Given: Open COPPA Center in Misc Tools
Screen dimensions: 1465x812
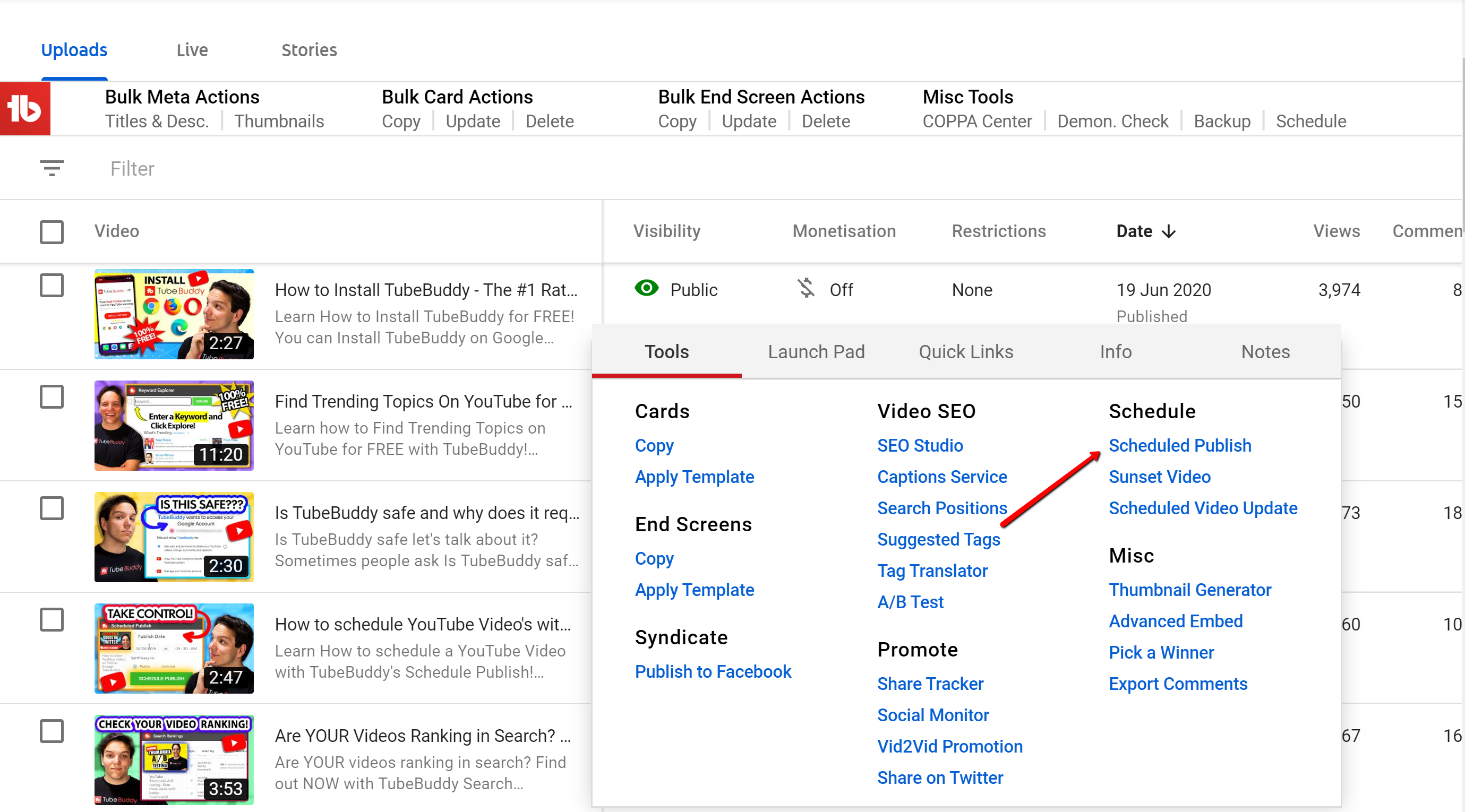Looking at the screenshot, I should 976,121.
